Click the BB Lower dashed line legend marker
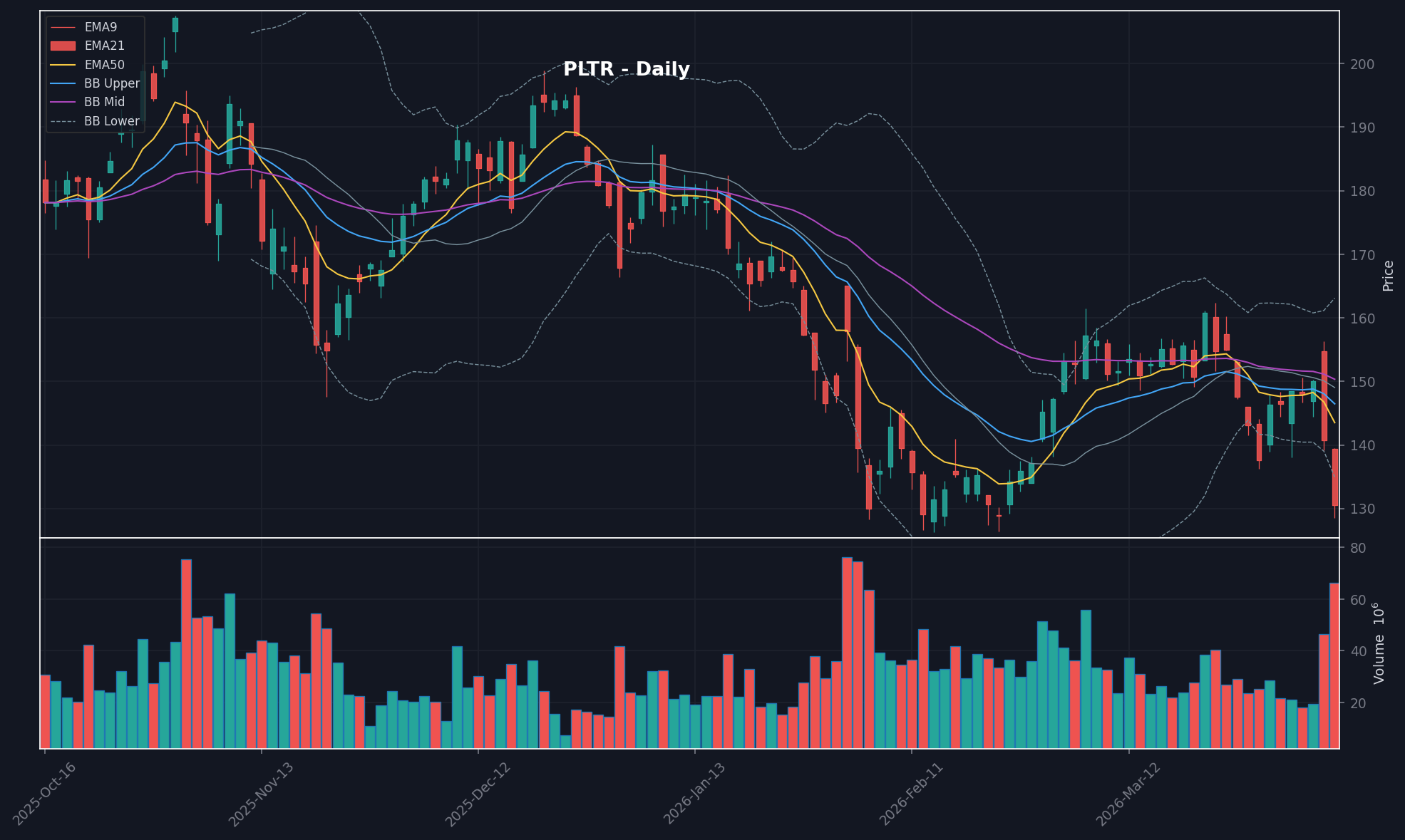Screen dimensions: 1405x840 [65, 120]
